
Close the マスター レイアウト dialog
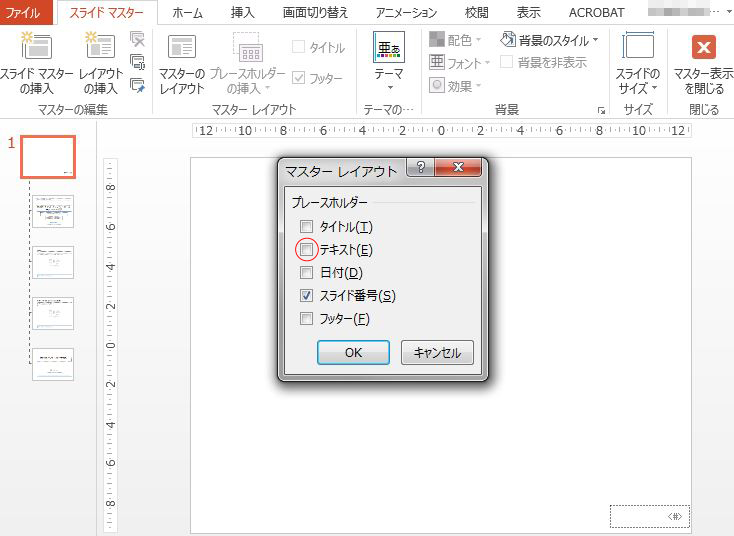point(458,167)
